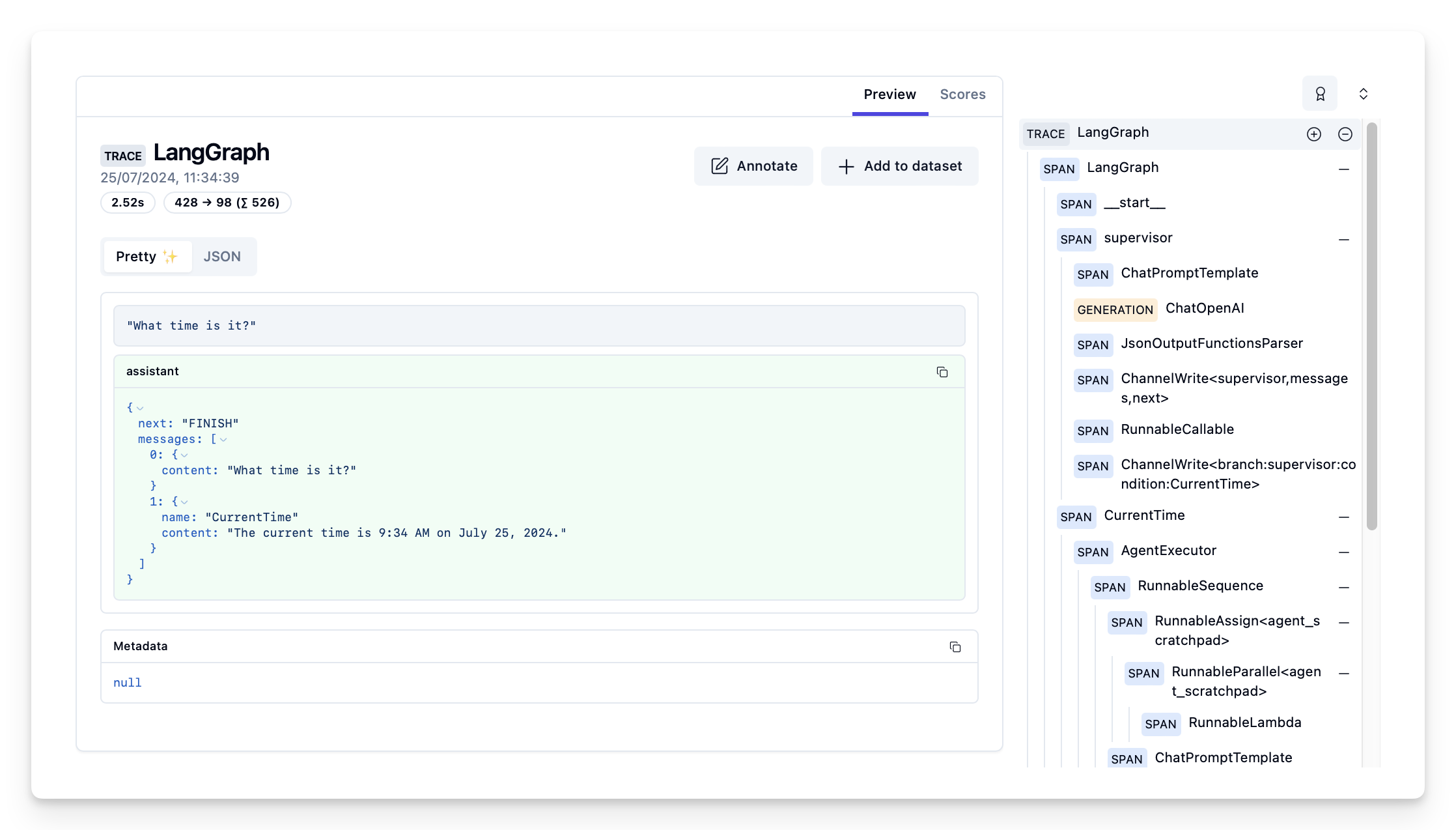Collapse the AgentExecutor span node
Image resolution: width=1456 pixels, height=830 pixels.
click(1343, 552)
